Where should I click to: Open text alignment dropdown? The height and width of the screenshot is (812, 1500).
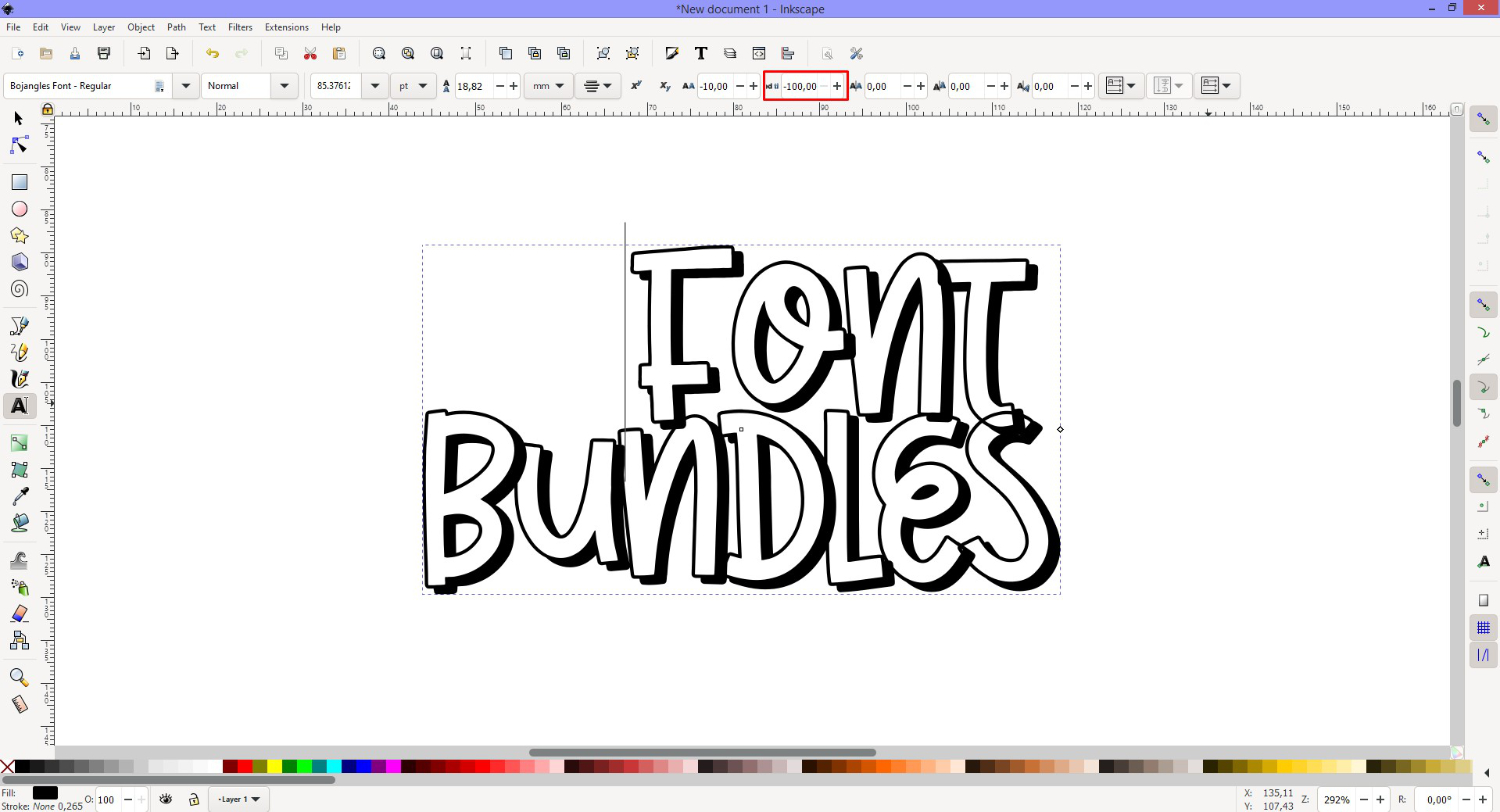click(597, 86)
